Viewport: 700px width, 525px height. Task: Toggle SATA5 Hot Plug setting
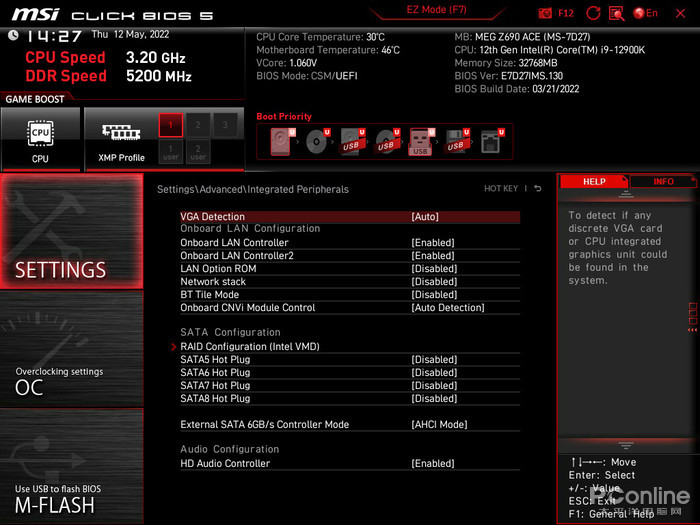[x=350, y=359]
